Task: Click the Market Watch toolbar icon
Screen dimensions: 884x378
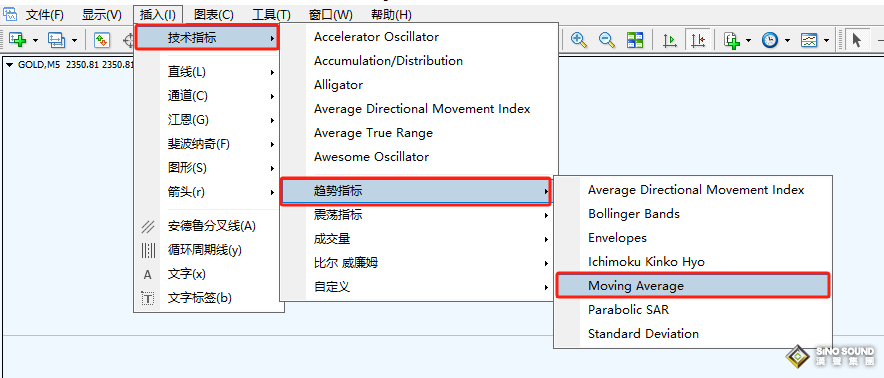Action: 101,40
